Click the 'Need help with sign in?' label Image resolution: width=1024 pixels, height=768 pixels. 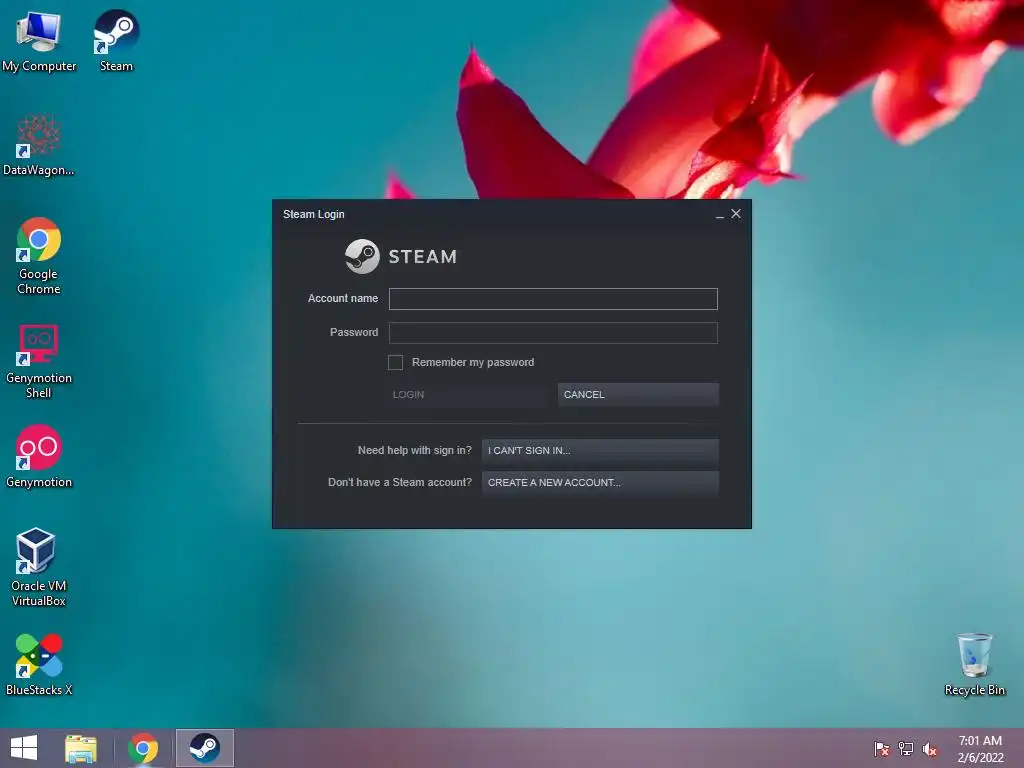(415, 451)
